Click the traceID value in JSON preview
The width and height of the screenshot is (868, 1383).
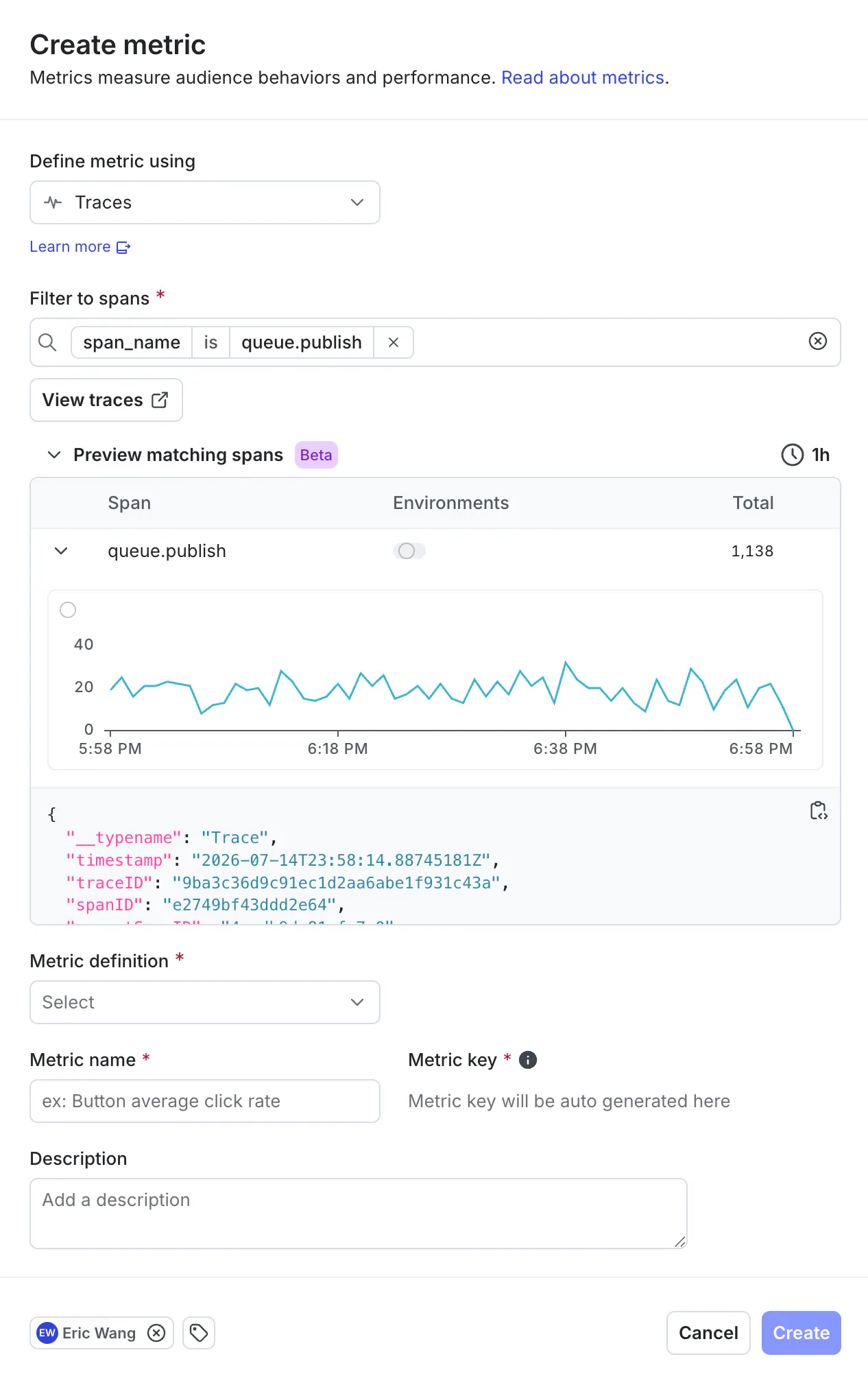336,883
